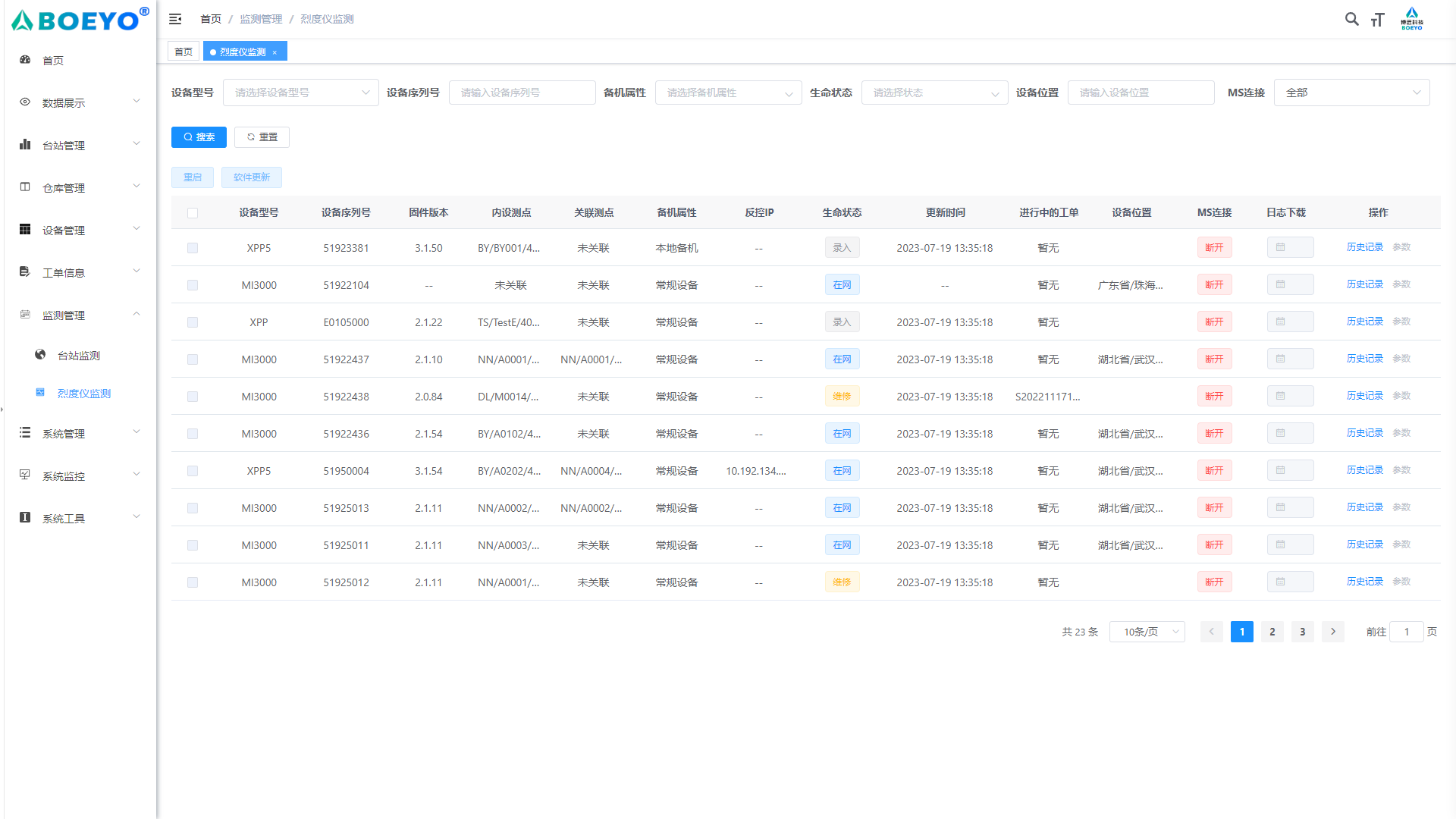
Task: Click the 设备序列号 input field
Action: (x=522, y=93)
